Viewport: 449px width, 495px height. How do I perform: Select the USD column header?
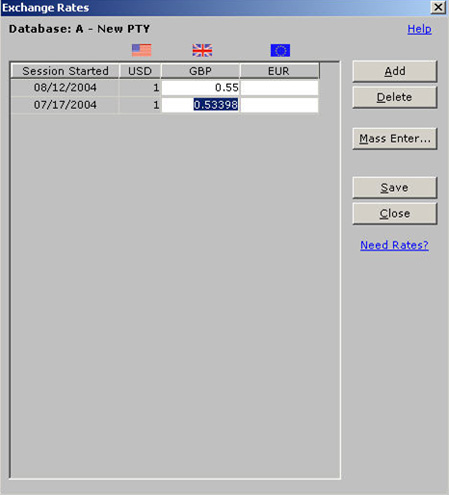[140, 71]
